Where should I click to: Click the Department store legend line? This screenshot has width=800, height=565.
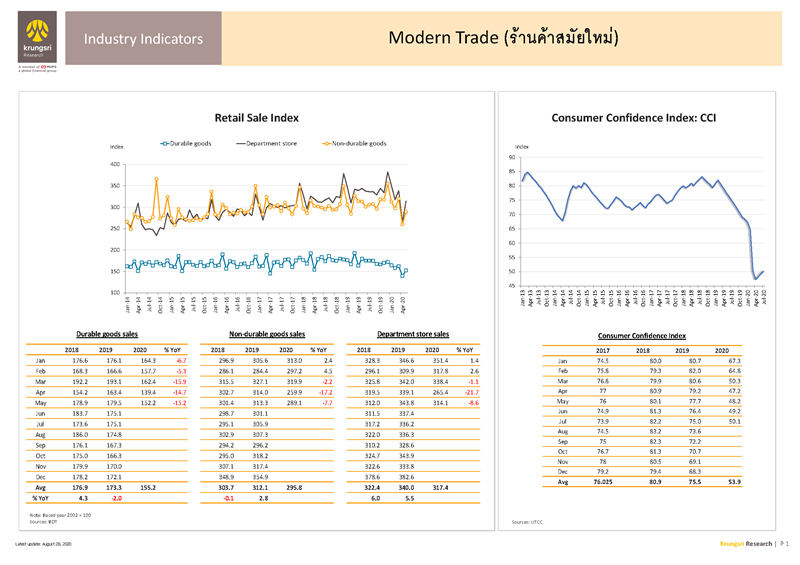point(241,143)
